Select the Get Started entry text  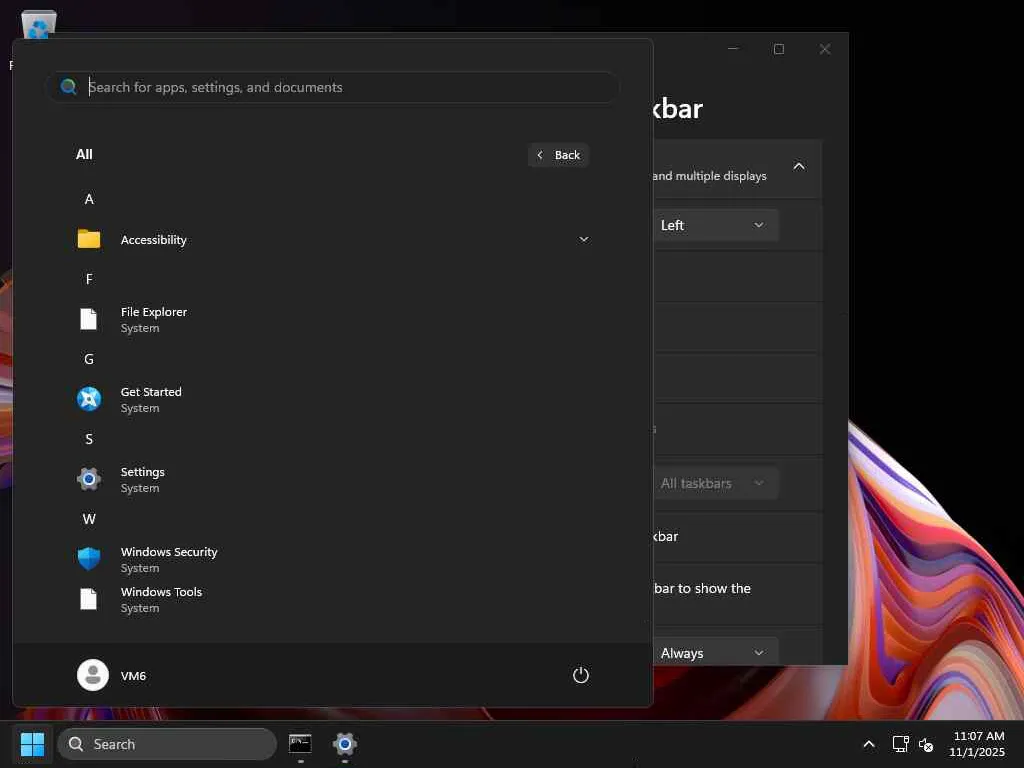pyautogui.click(x=151, y=392)
